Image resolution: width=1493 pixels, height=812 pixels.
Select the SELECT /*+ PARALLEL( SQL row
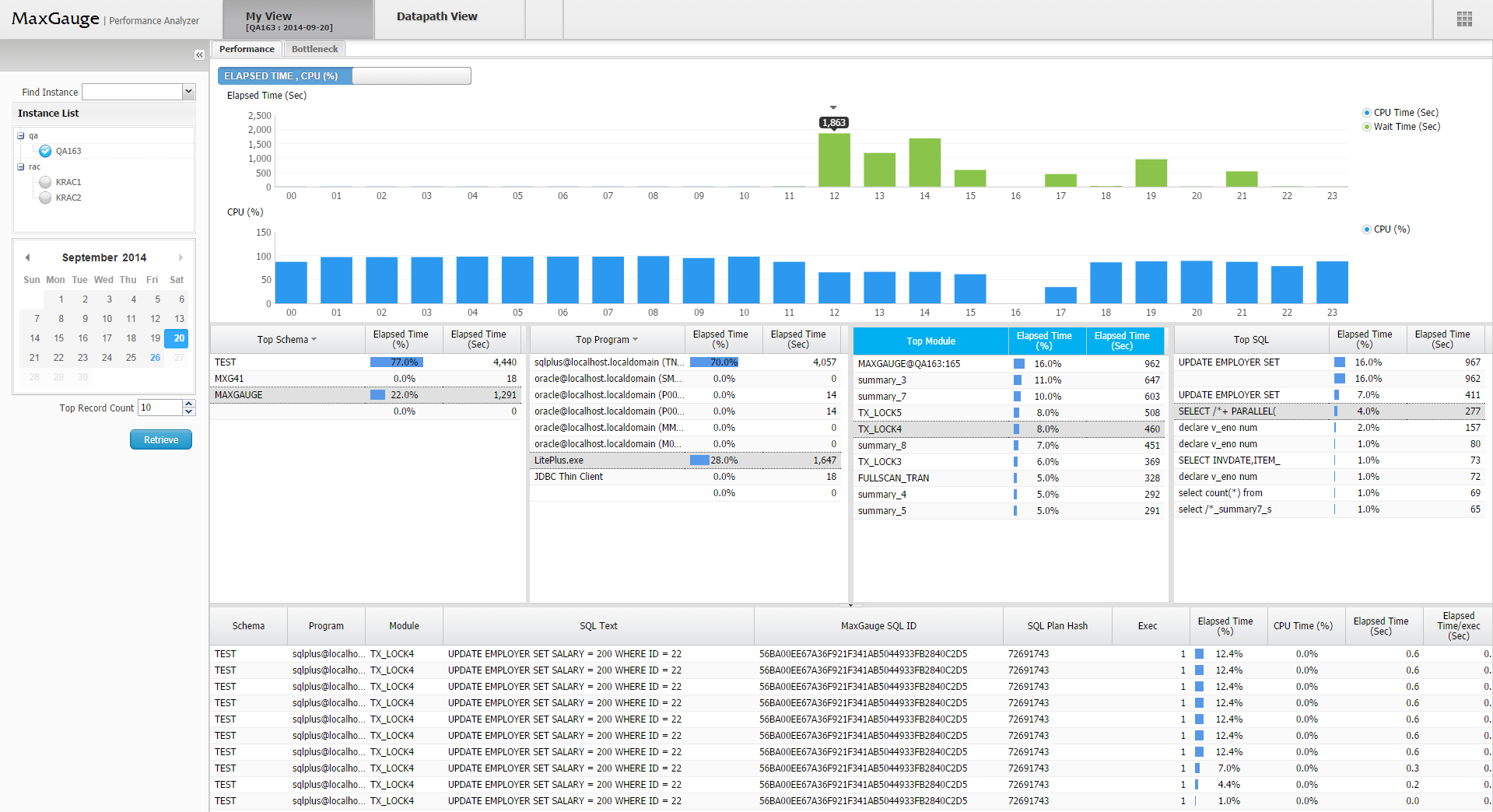pyautogui.click(x=1330, y=411)
